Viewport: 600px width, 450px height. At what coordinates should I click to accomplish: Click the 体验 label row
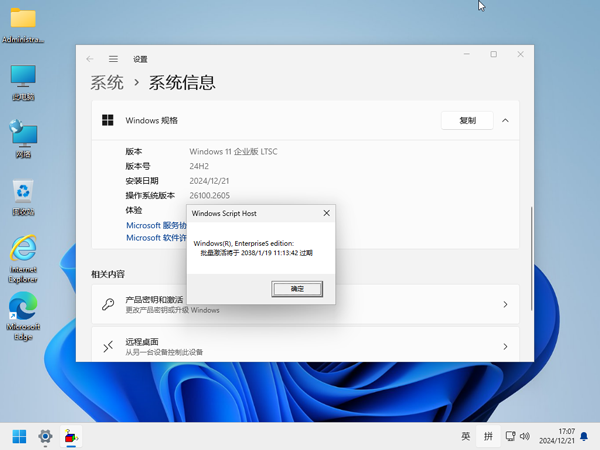pyautogui.click(x=134, y=210)
